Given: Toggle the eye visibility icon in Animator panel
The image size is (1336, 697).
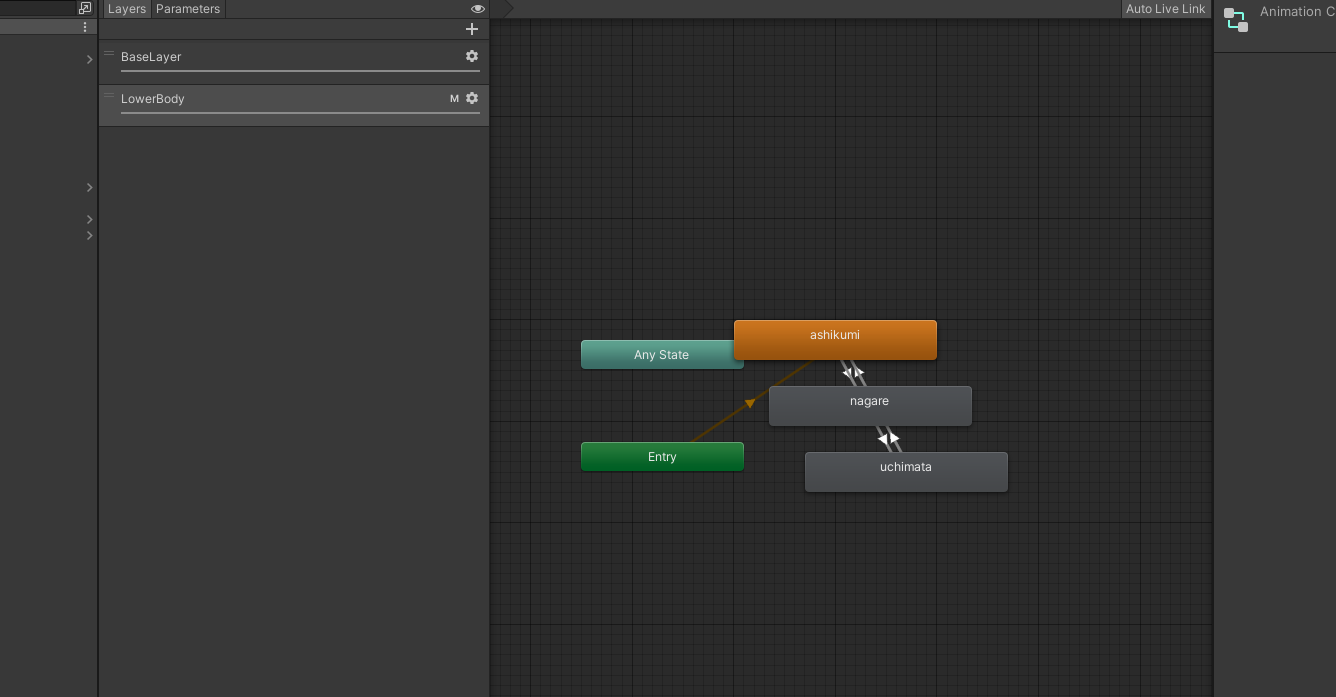Looking at the screenshot, I should pos(478,9).
